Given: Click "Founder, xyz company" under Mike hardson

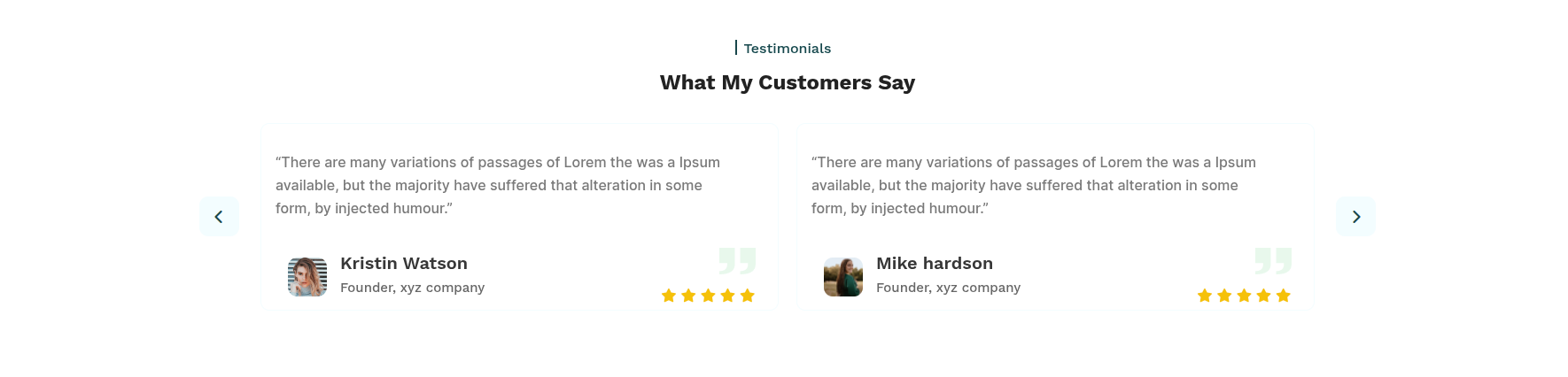Looking at the screenshot, I should click(x=948, y=288).
